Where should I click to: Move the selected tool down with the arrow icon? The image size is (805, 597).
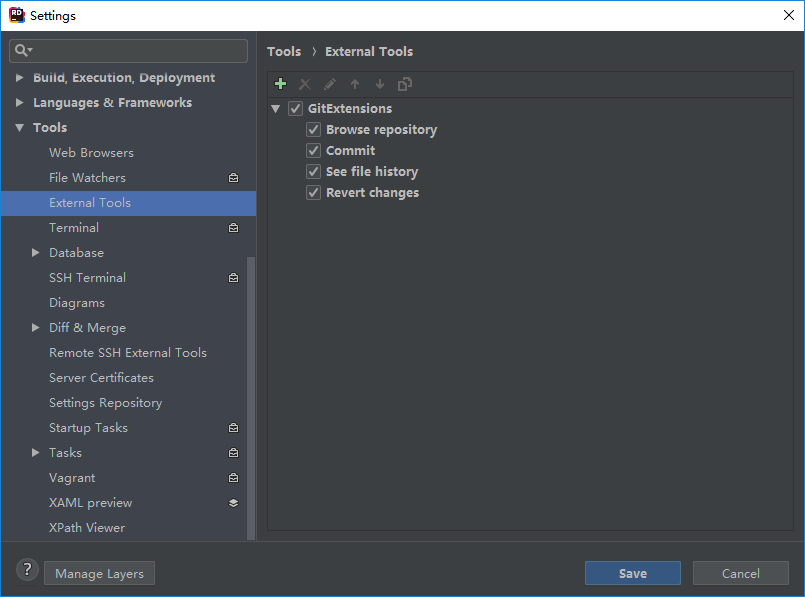[x=379, y=84]
